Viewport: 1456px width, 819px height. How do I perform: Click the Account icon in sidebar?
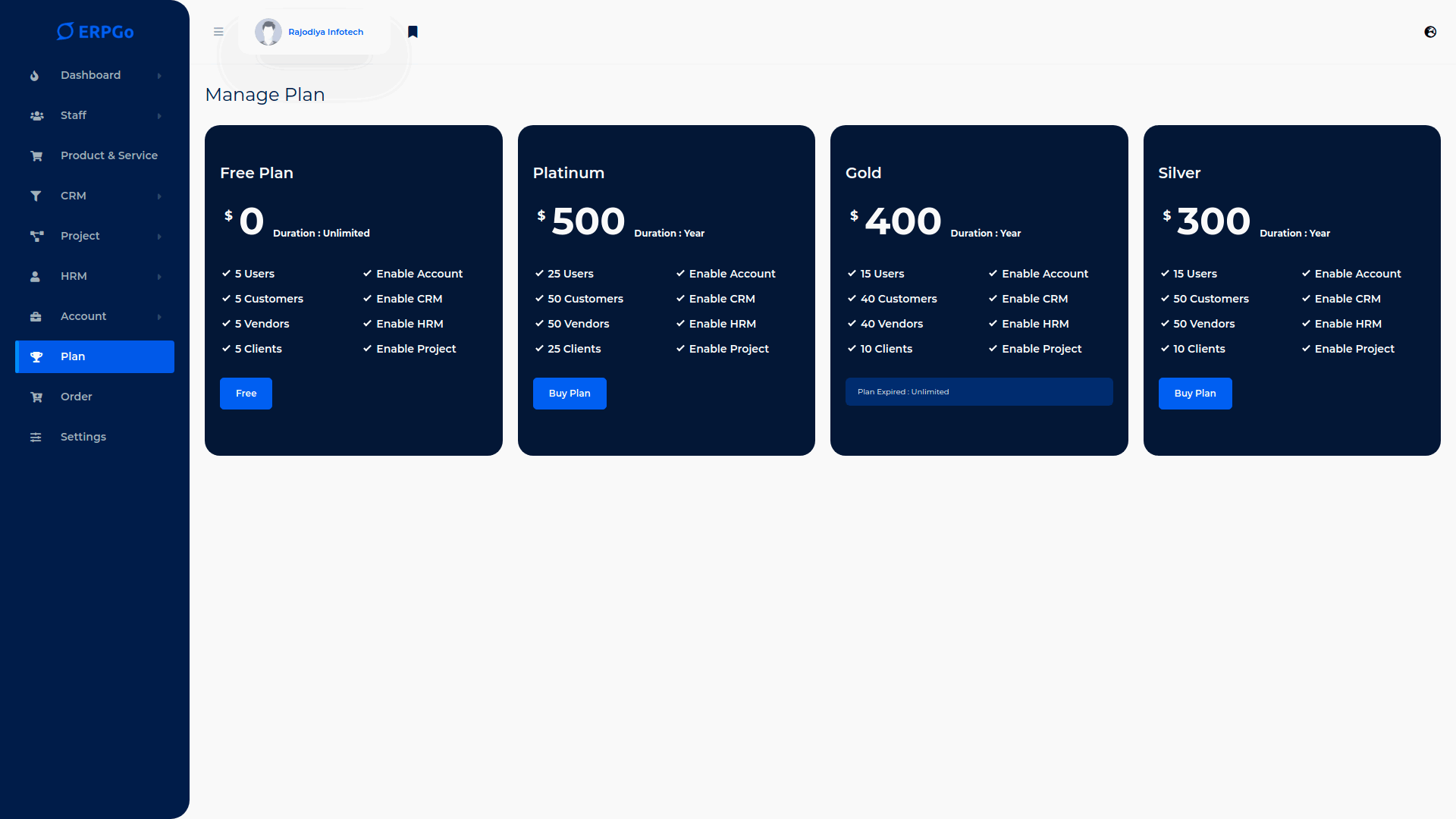pyautogui.click(x=36, y=316)
